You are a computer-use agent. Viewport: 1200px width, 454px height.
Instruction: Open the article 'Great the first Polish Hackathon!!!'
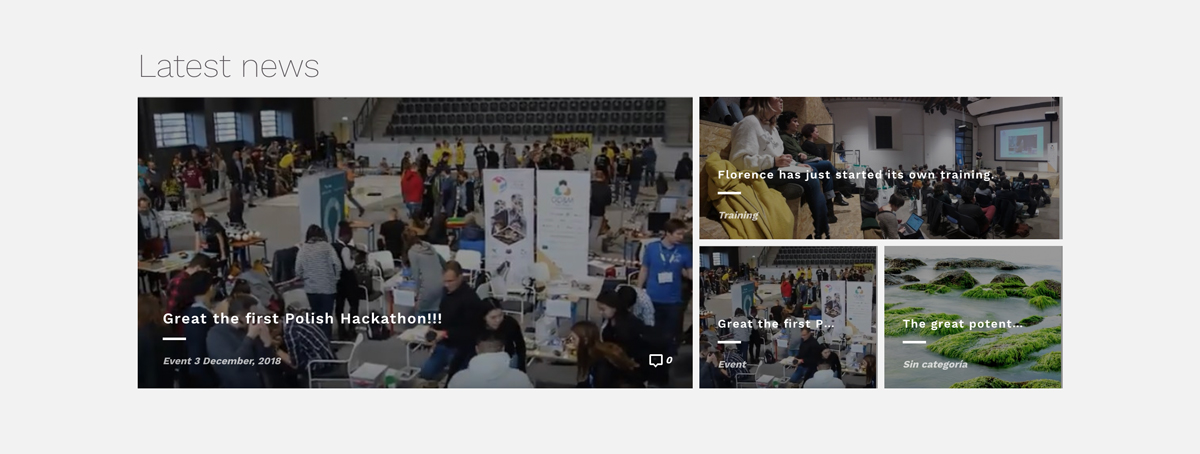click(x=302, y=319)
